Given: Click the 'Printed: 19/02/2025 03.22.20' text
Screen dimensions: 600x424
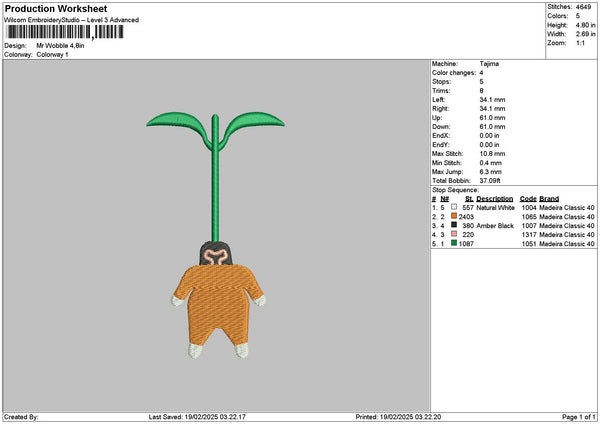Looking at the screenshot, I should tap(398, 417).
